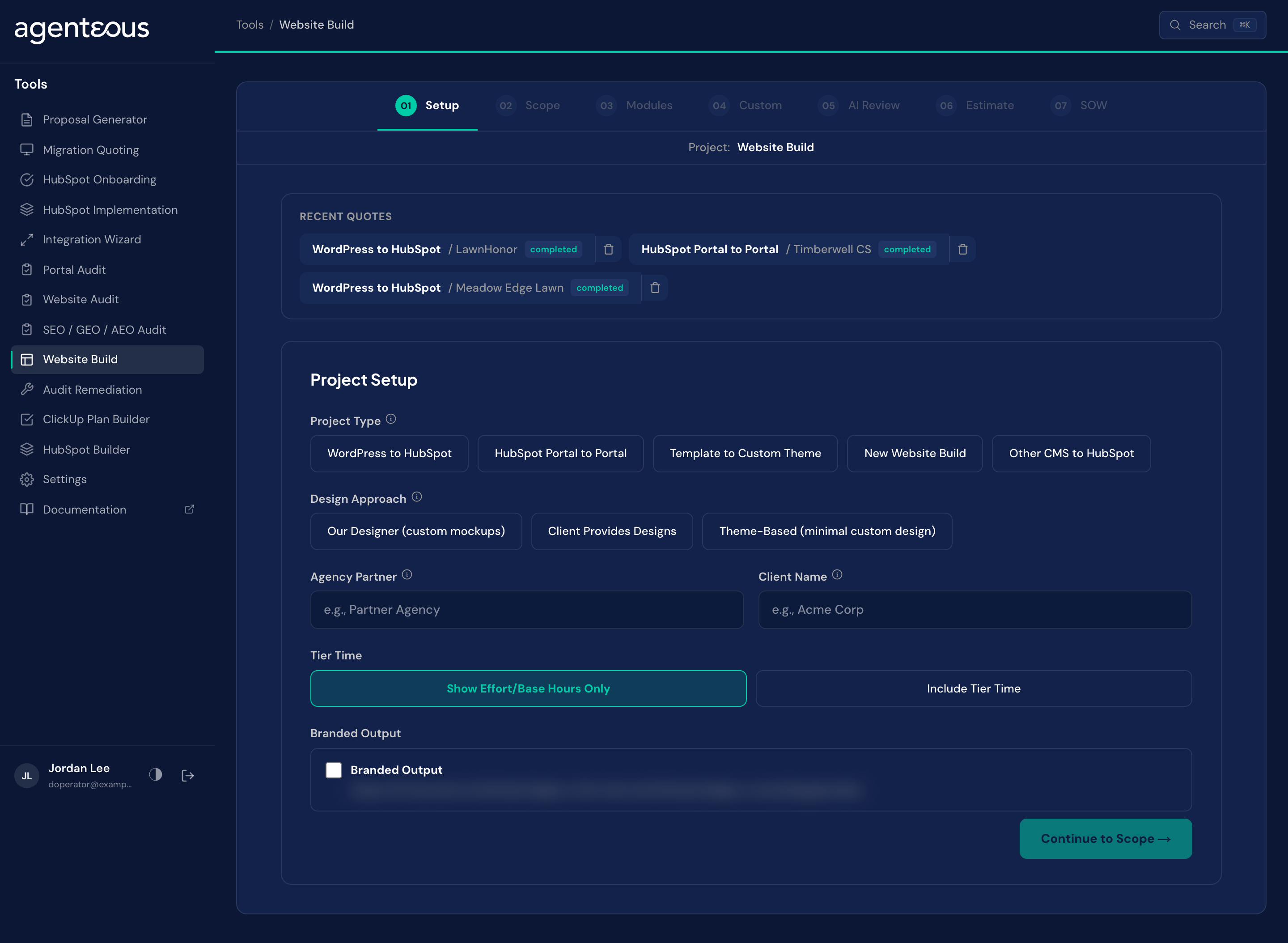Open the Proposal Generator tool

tap(107, 119)
